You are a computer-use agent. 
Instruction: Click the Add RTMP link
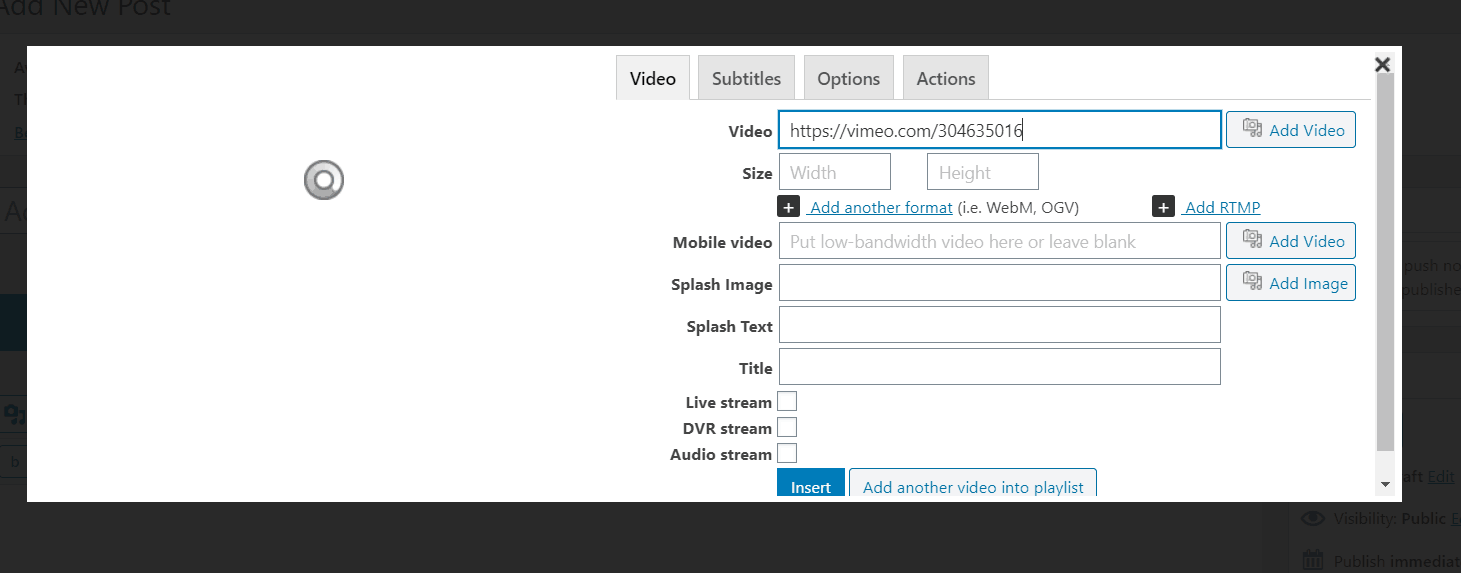point(1221,207)
